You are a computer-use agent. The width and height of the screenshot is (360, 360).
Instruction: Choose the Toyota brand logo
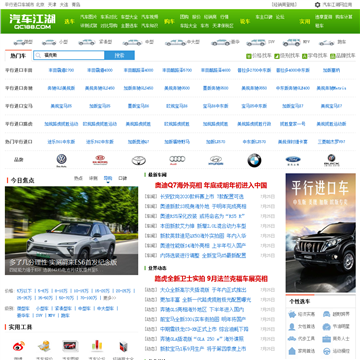point(139,161)
